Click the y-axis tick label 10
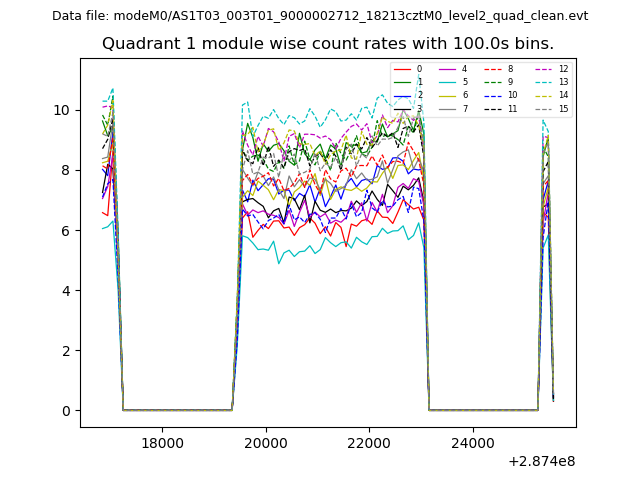 click(x=62, y=110)
